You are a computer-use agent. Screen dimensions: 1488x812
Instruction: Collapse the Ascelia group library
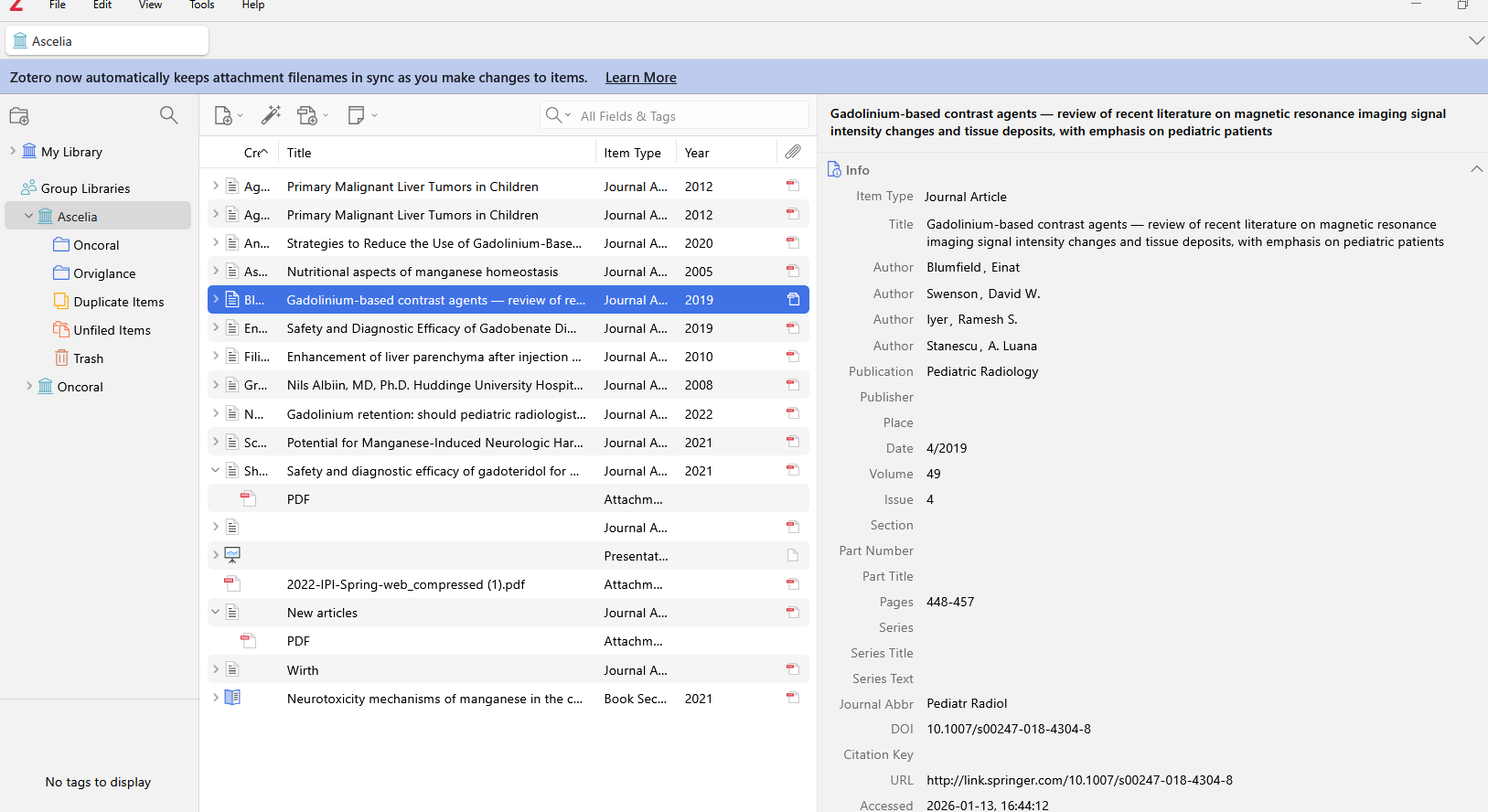28,216
